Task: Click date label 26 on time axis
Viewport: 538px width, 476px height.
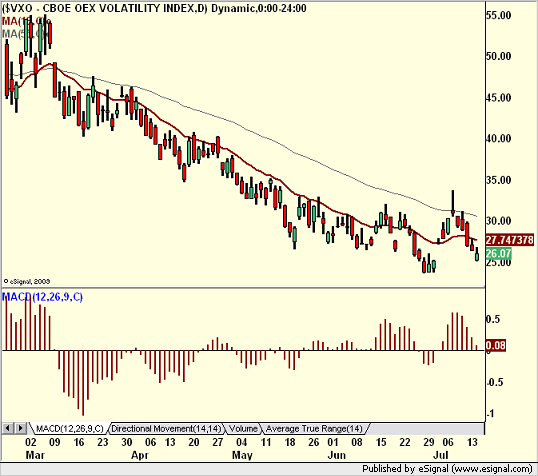Action: 314,442
